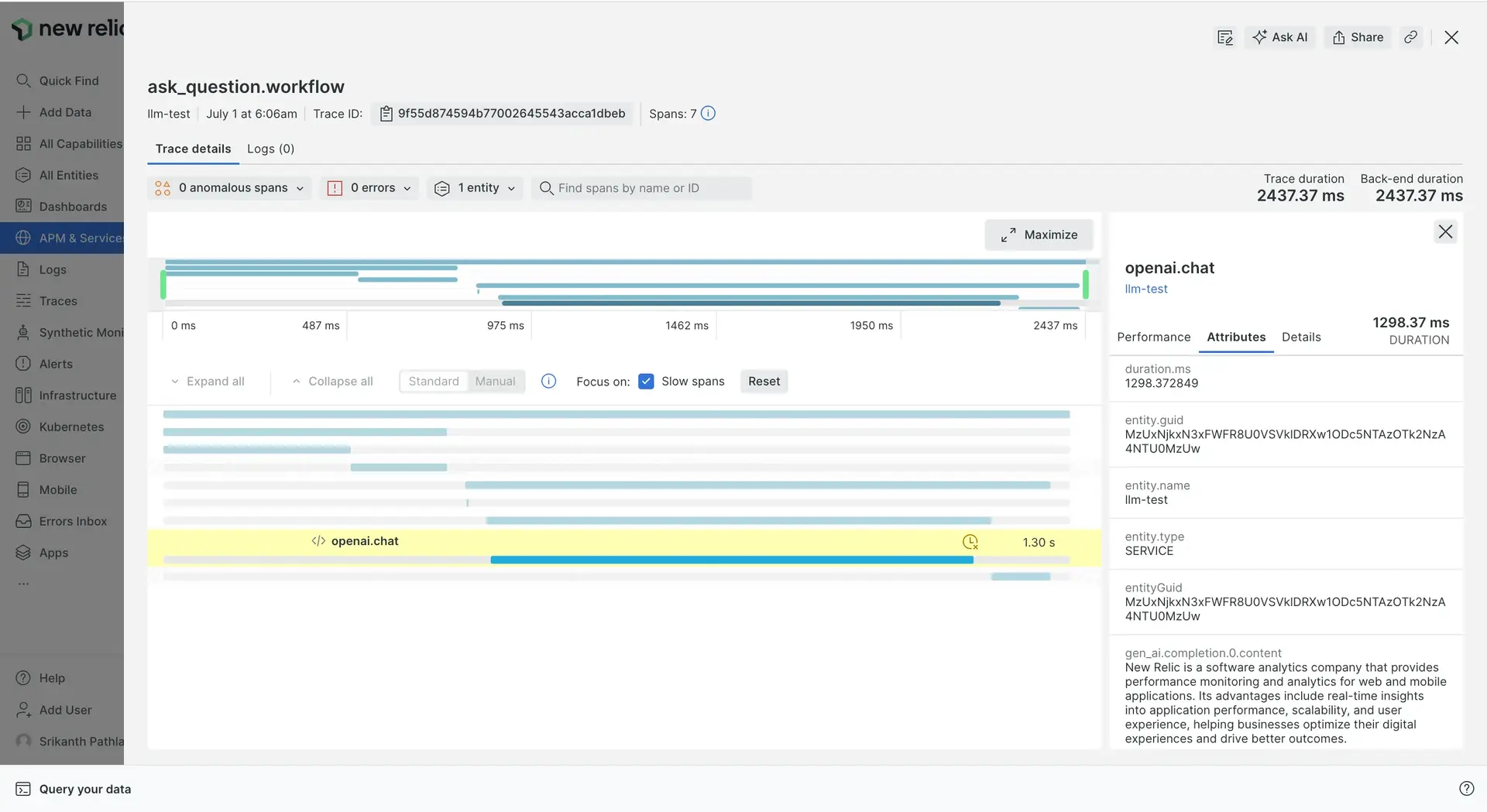This screenshot has height=812, width=1487.
Task: Click entity.type value SERVICE
Action: click(x=1149, y=551)
